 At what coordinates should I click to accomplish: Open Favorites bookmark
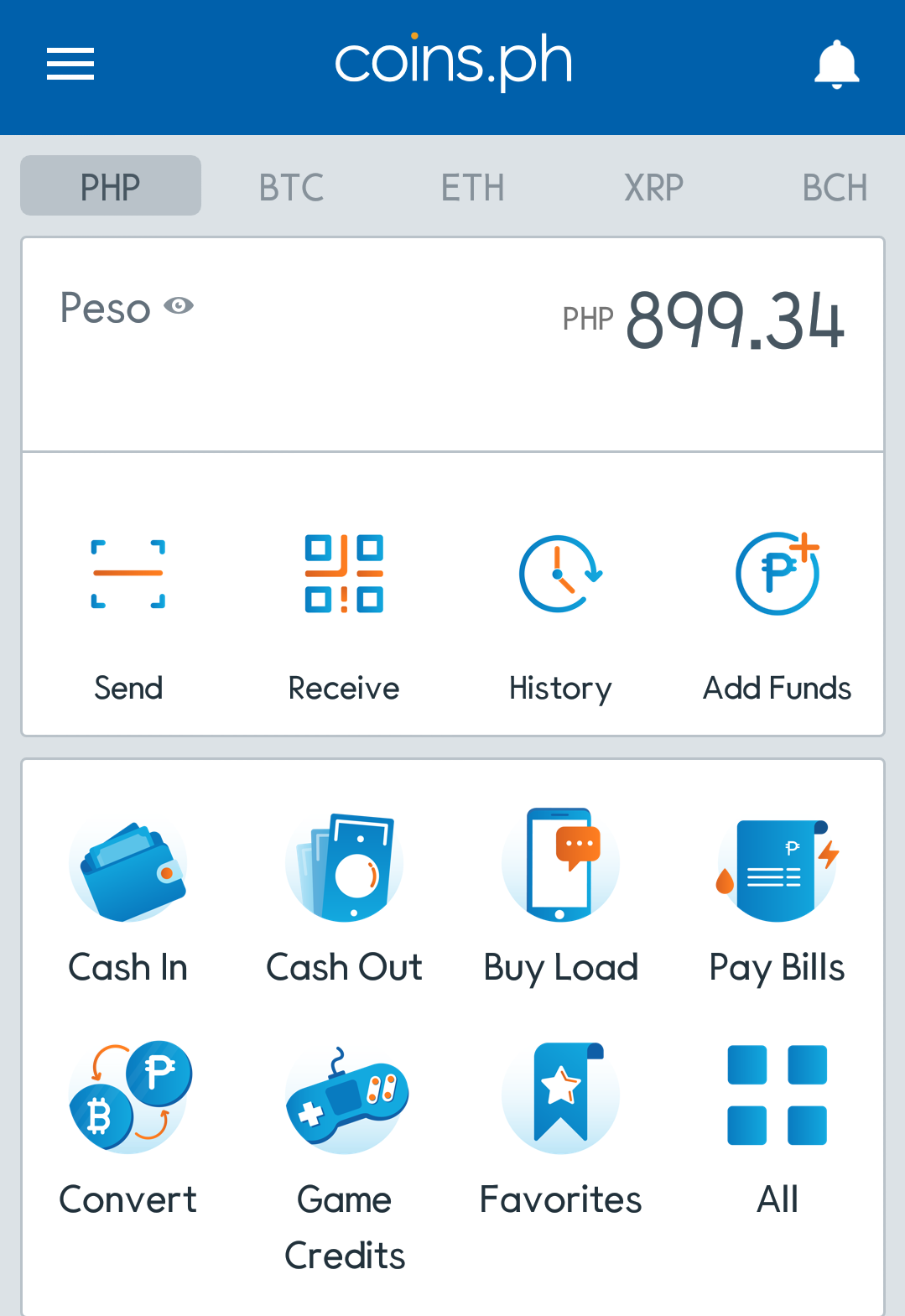point(560,1097)
